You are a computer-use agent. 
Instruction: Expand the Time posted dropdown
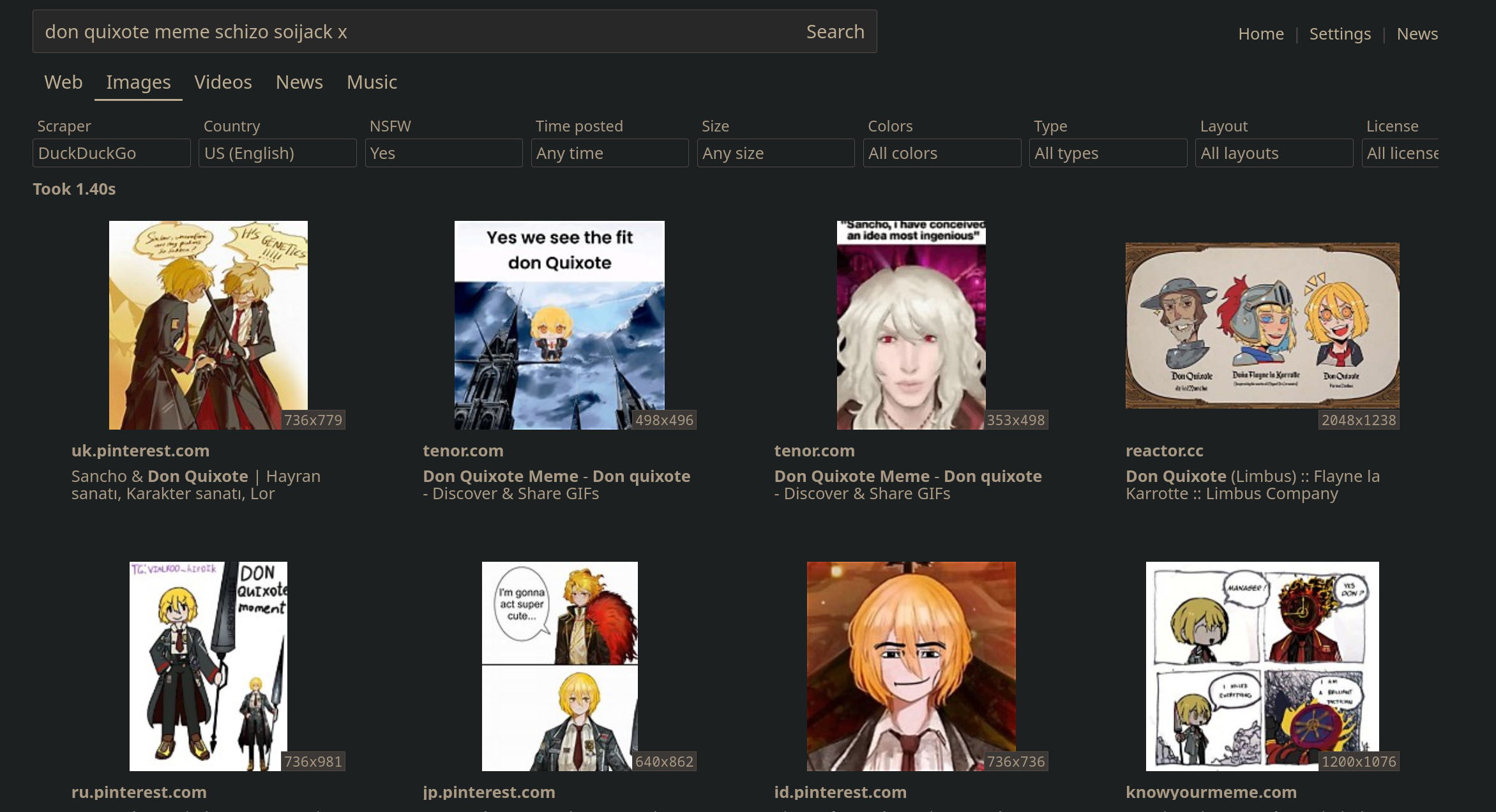click(610, 153)
